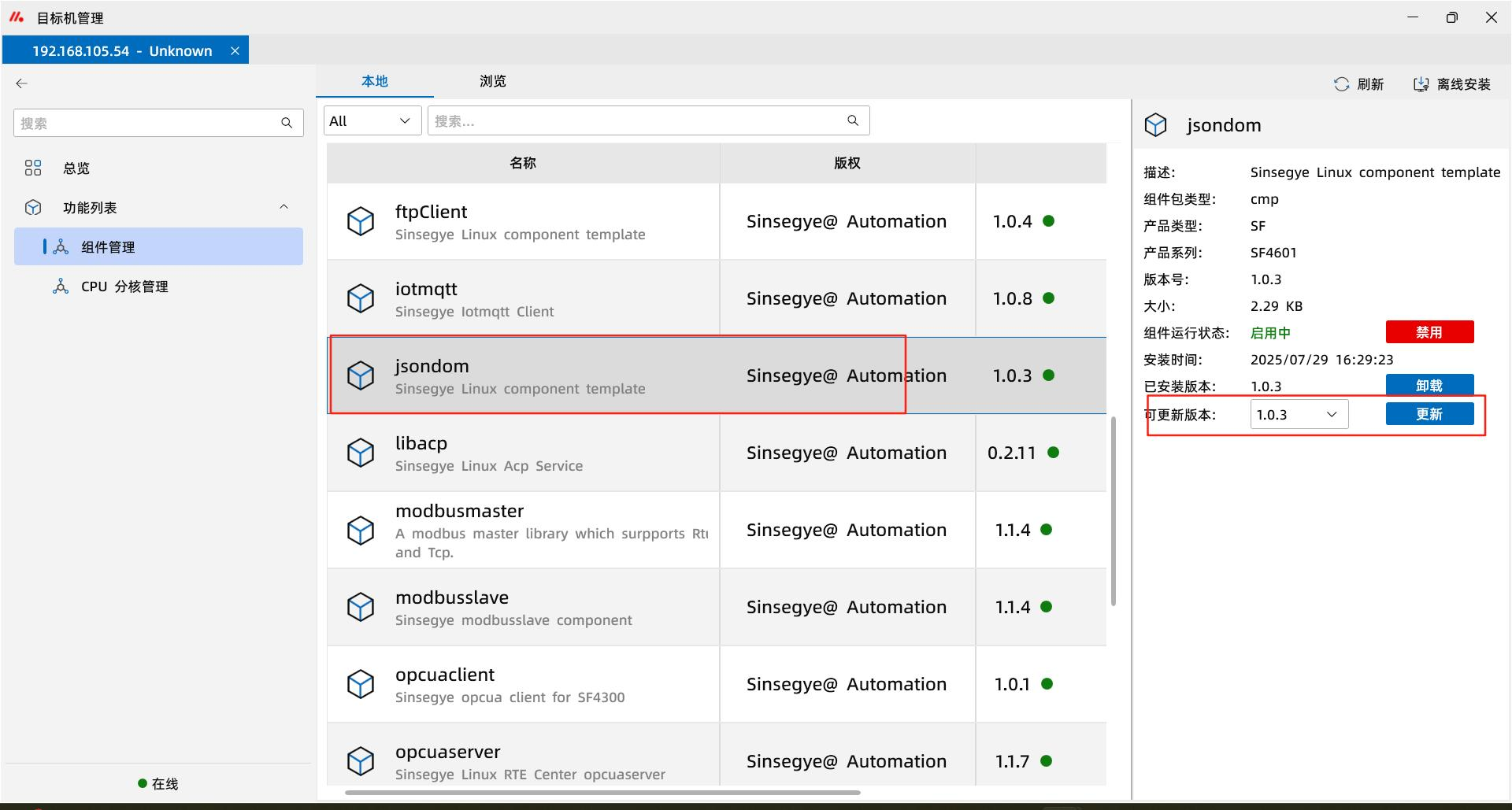Click the libacp component cube icon

pyautogui.click(x=361, y=453)
